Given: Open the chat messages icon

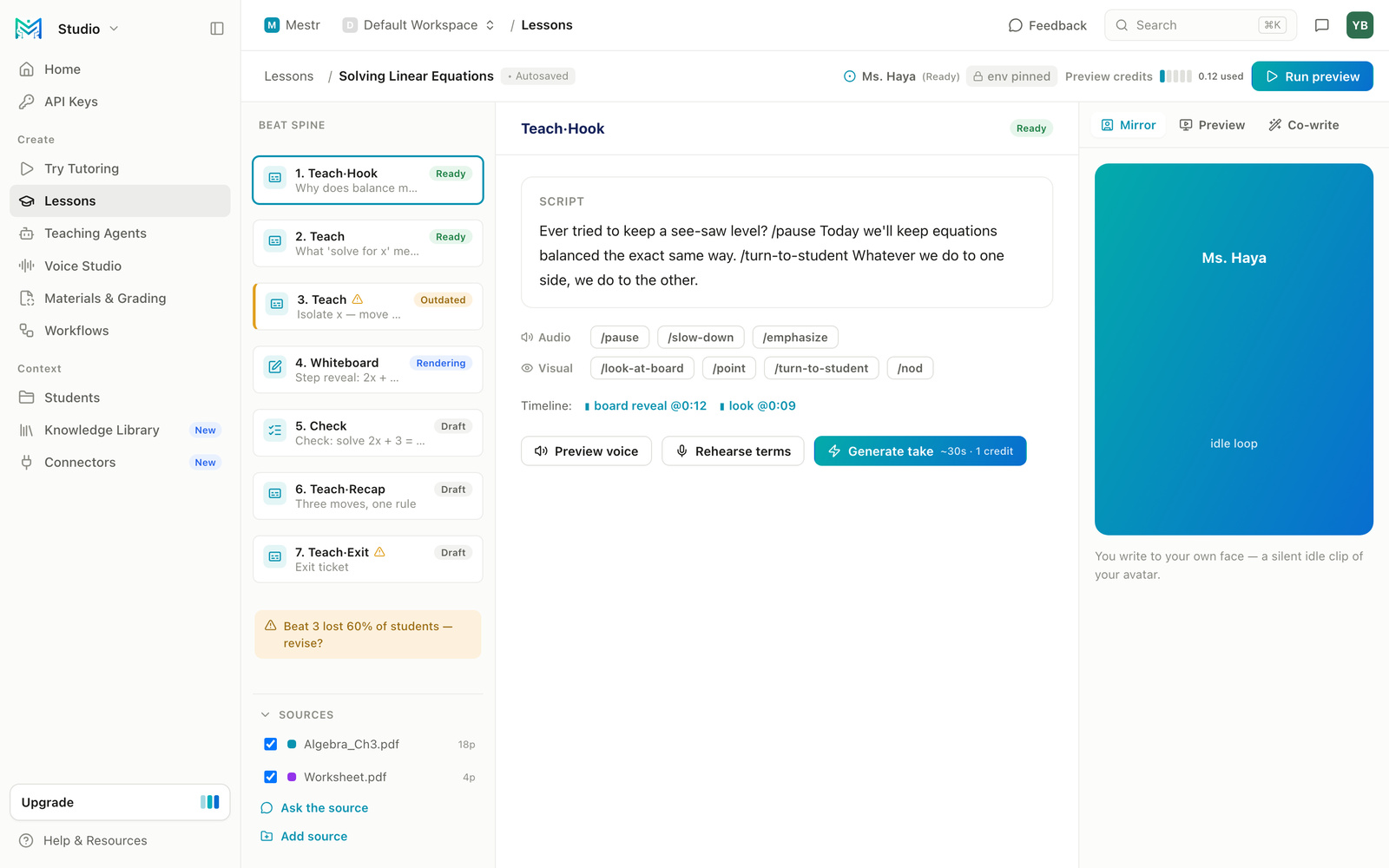Looking at the screenshot, I should point(1321,25).
